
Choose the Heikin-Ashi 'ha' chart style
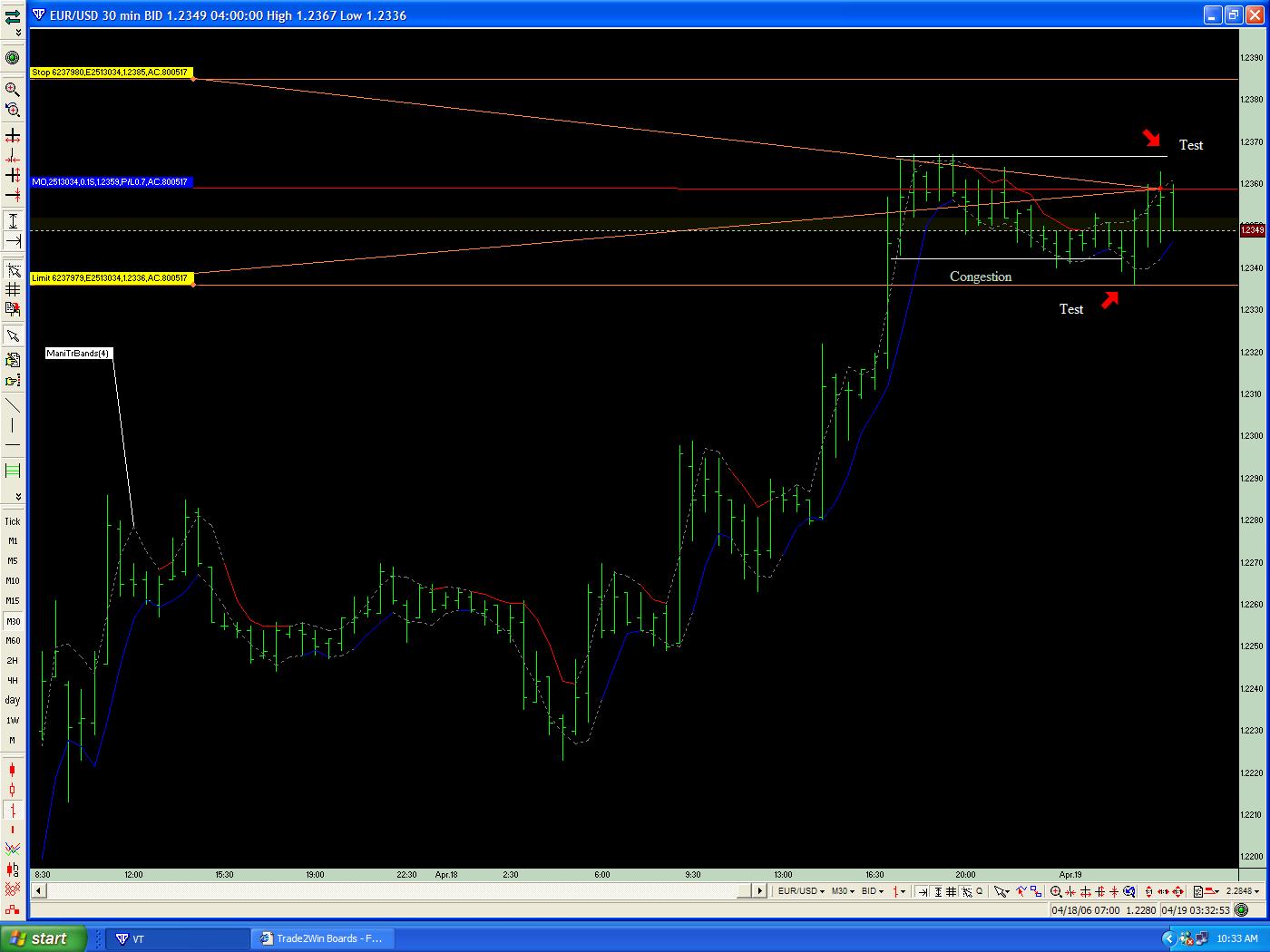click(x=13, y=868)
